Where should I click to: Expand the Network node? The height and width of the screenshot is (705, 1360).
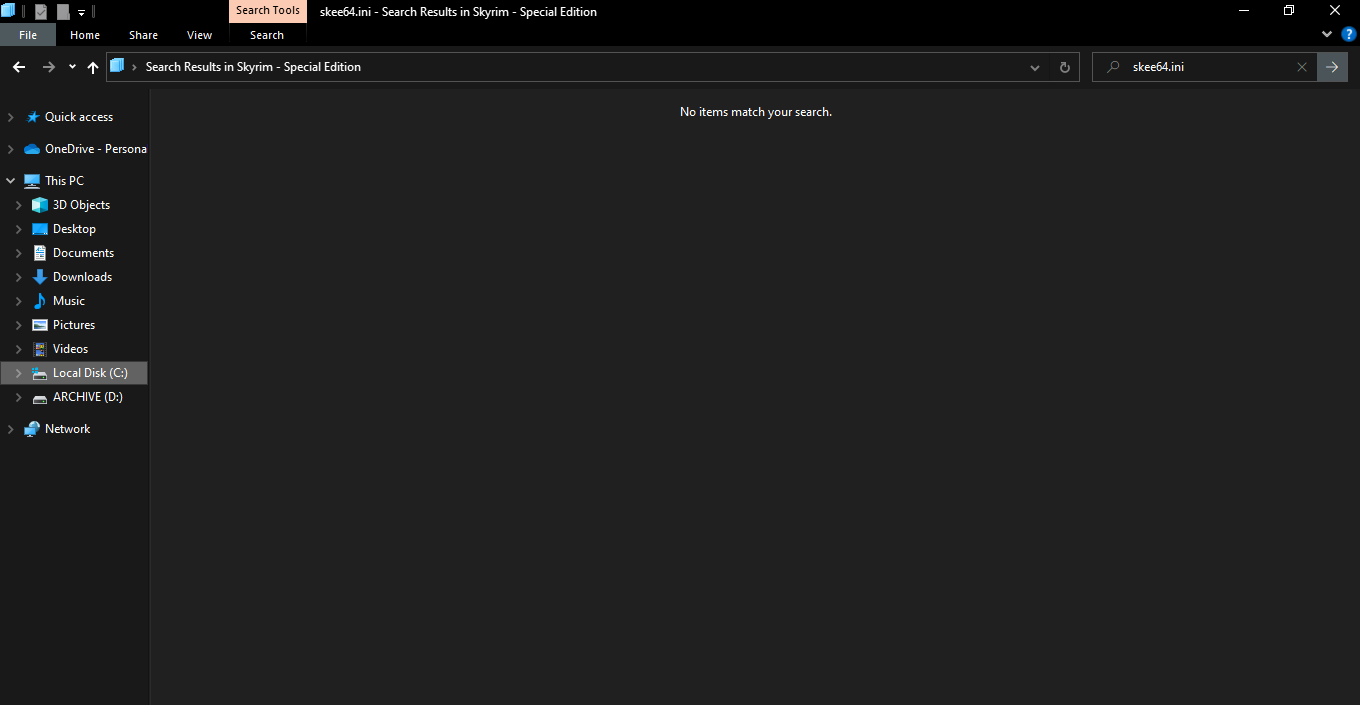click(10, 429)
